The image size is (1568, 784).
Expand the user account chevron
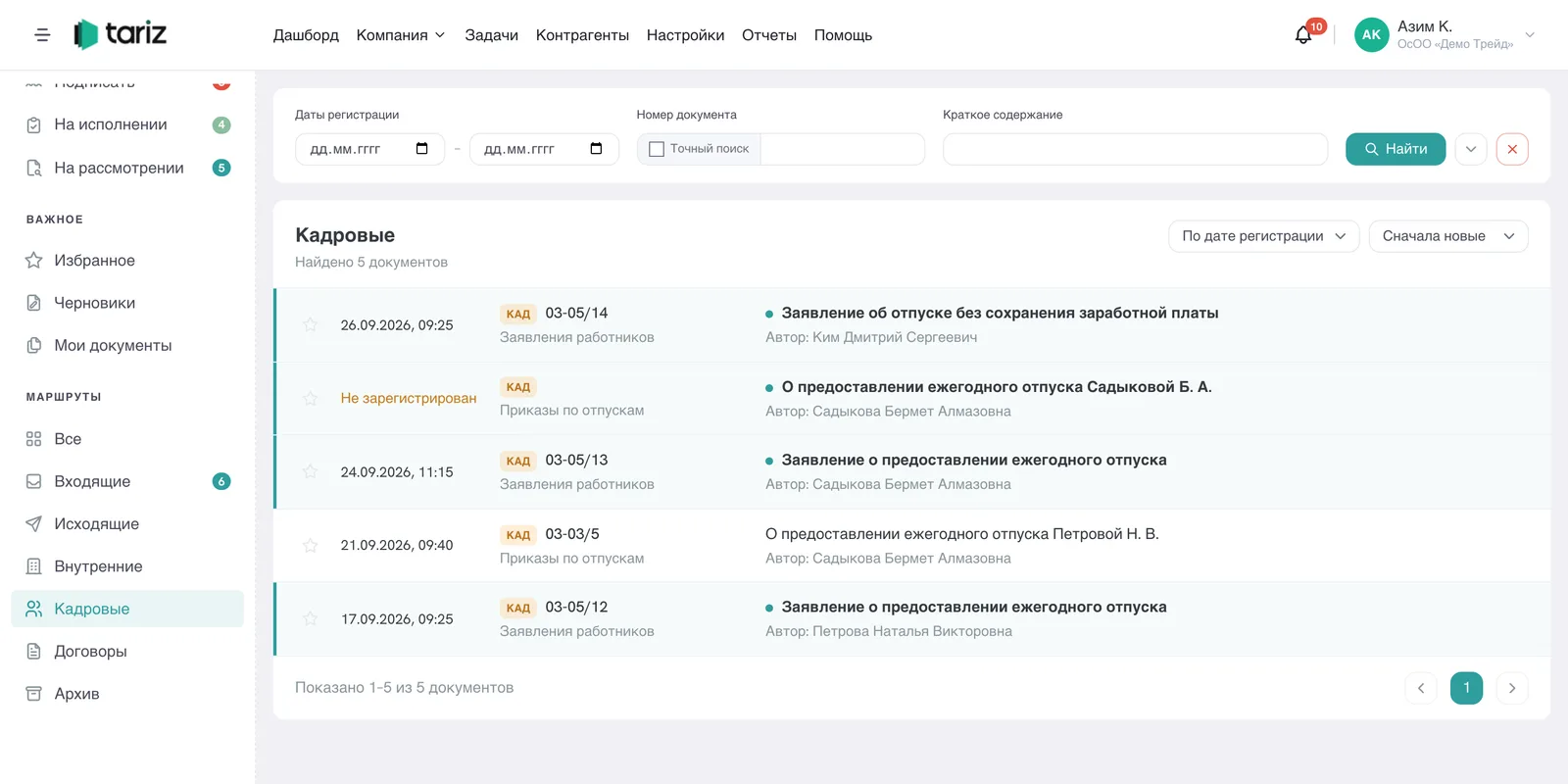(1530, 35)
